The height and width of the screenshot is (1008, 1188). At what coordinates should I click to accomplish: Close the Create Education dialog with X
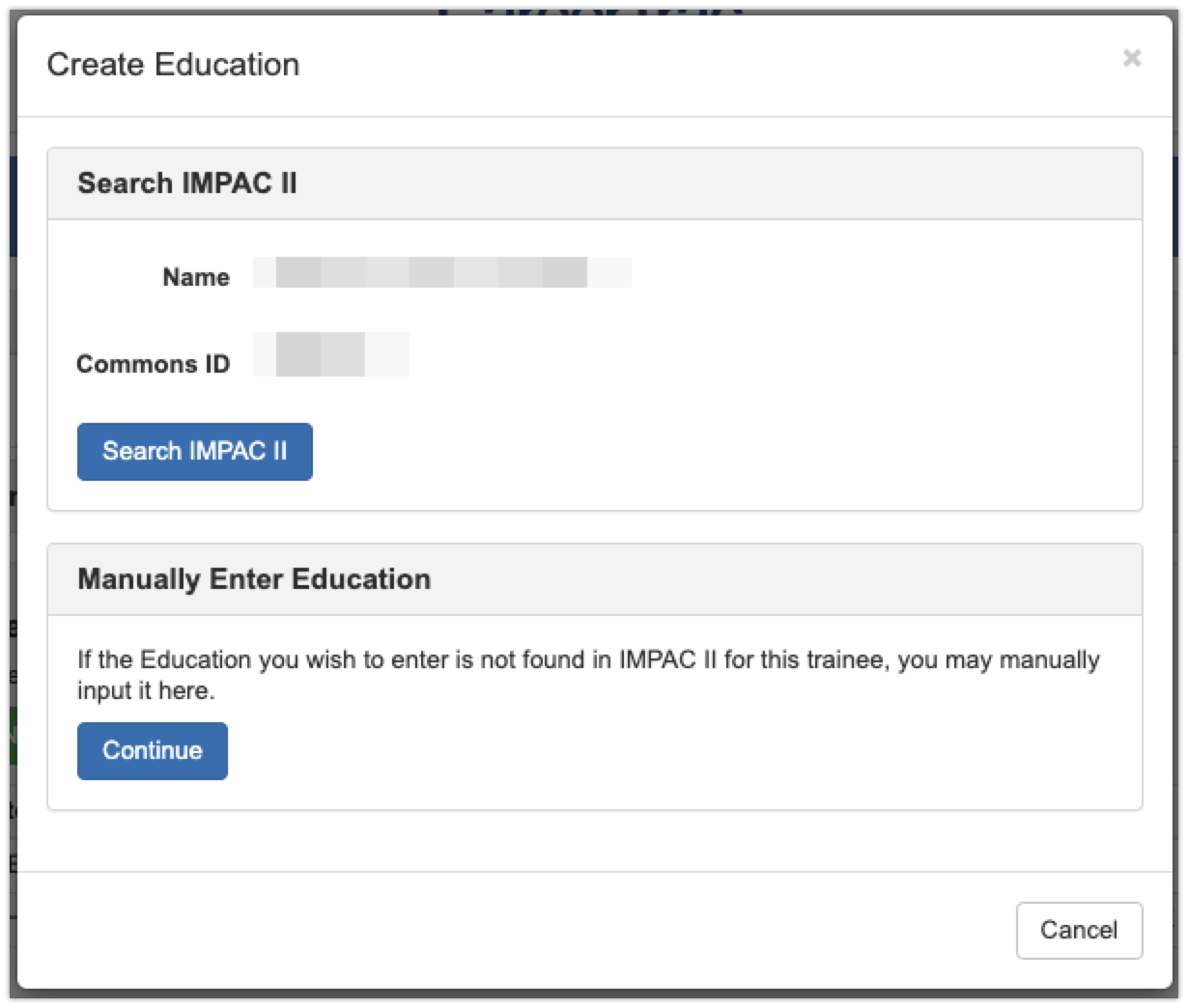point(1132,59)
